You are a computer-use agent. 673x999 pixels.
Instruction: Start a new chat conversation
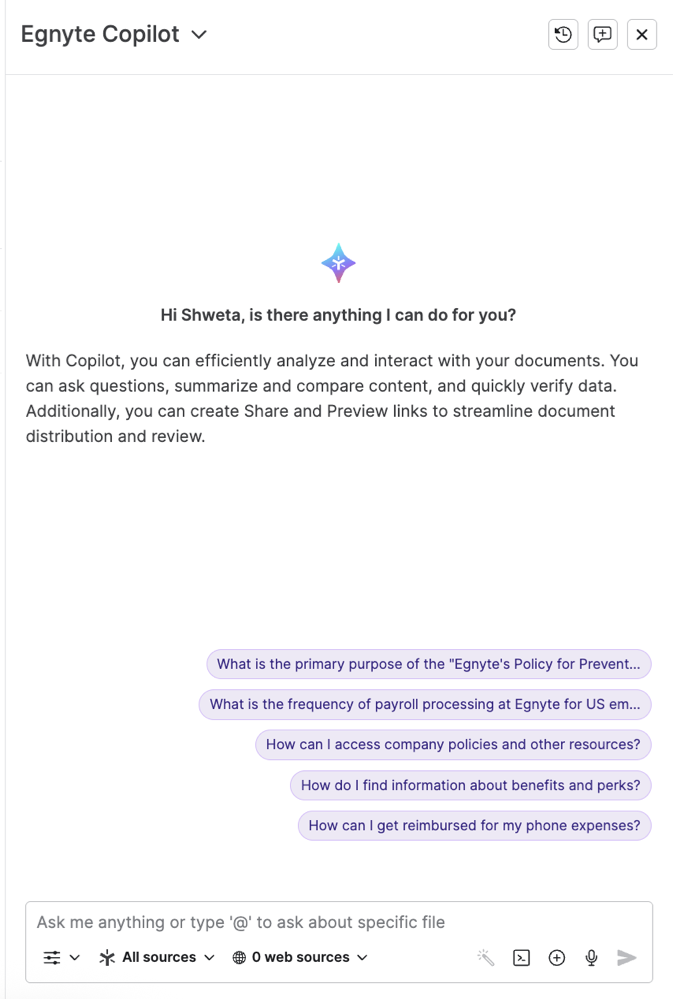point(602,34)
